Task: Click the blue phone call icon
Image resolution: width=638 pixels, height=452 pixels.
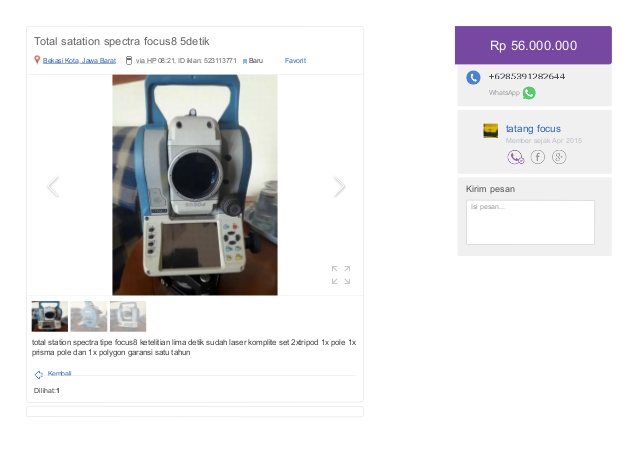Action: pyautogui.click(x=473, y=77)
